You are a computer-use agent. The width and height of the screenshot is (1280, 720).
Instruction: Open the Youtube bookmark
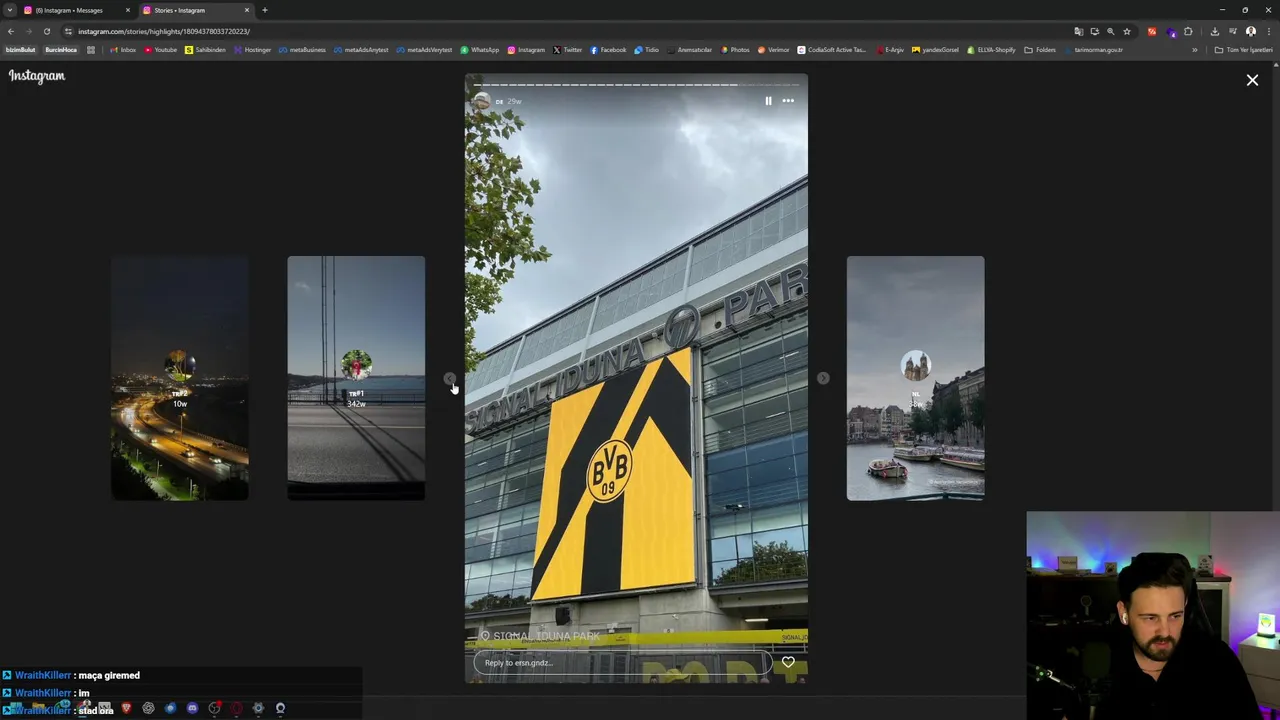160,50
